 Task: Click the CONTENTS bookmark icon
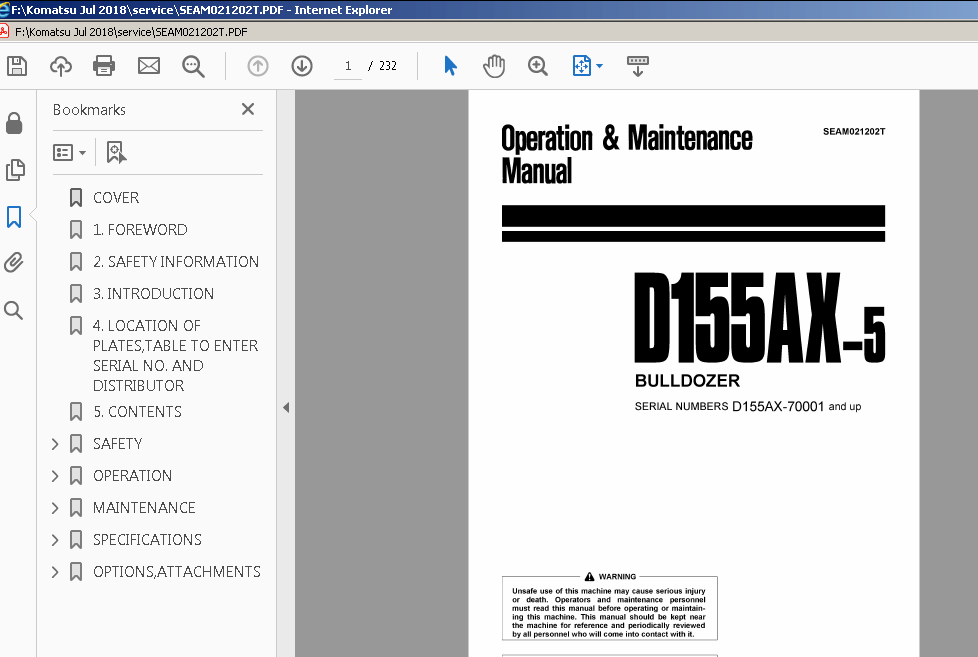tap(76, 412)
